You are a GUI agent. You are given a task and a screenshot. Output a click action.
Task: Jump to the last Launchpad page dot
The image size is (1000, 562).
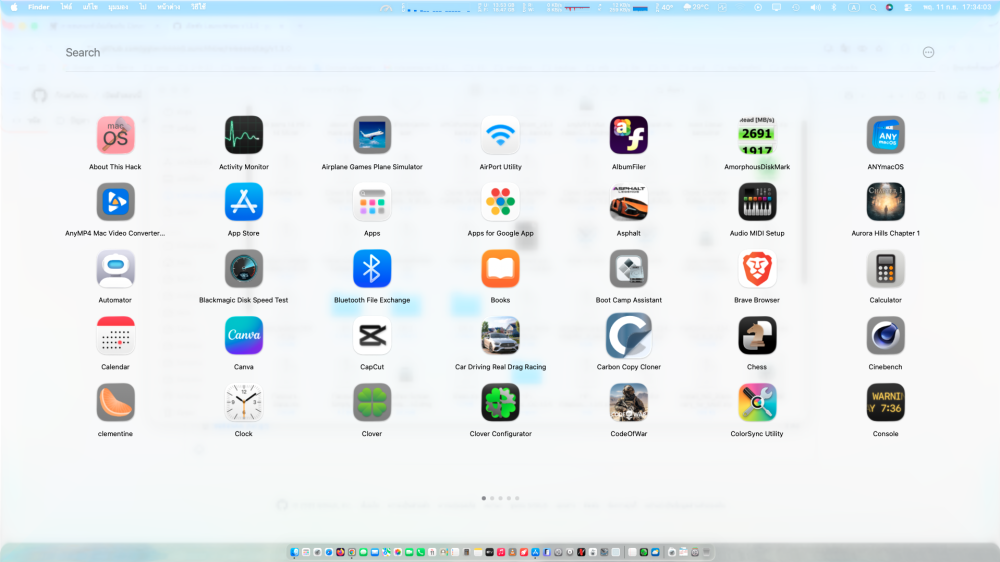(x=517, y=498)
